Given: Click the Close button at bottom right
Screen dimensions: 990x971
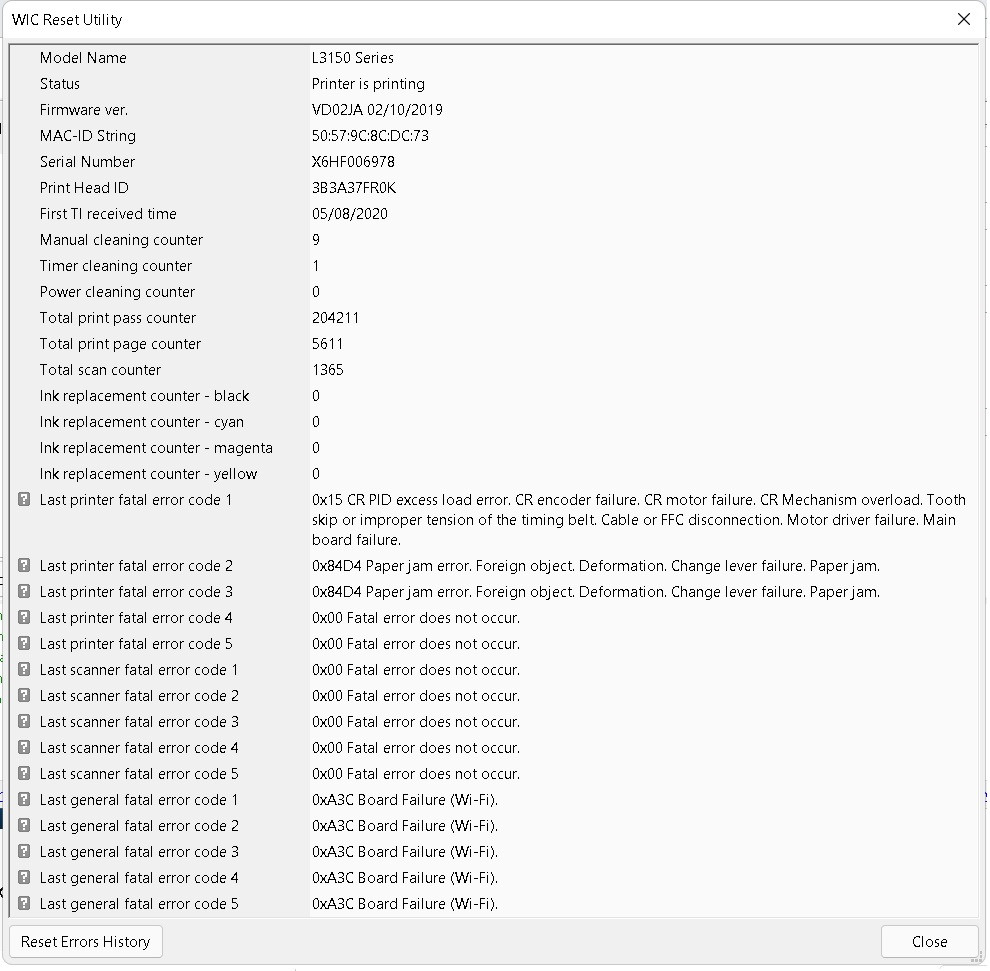Looking at the screenshot, I should coord(929,942).
